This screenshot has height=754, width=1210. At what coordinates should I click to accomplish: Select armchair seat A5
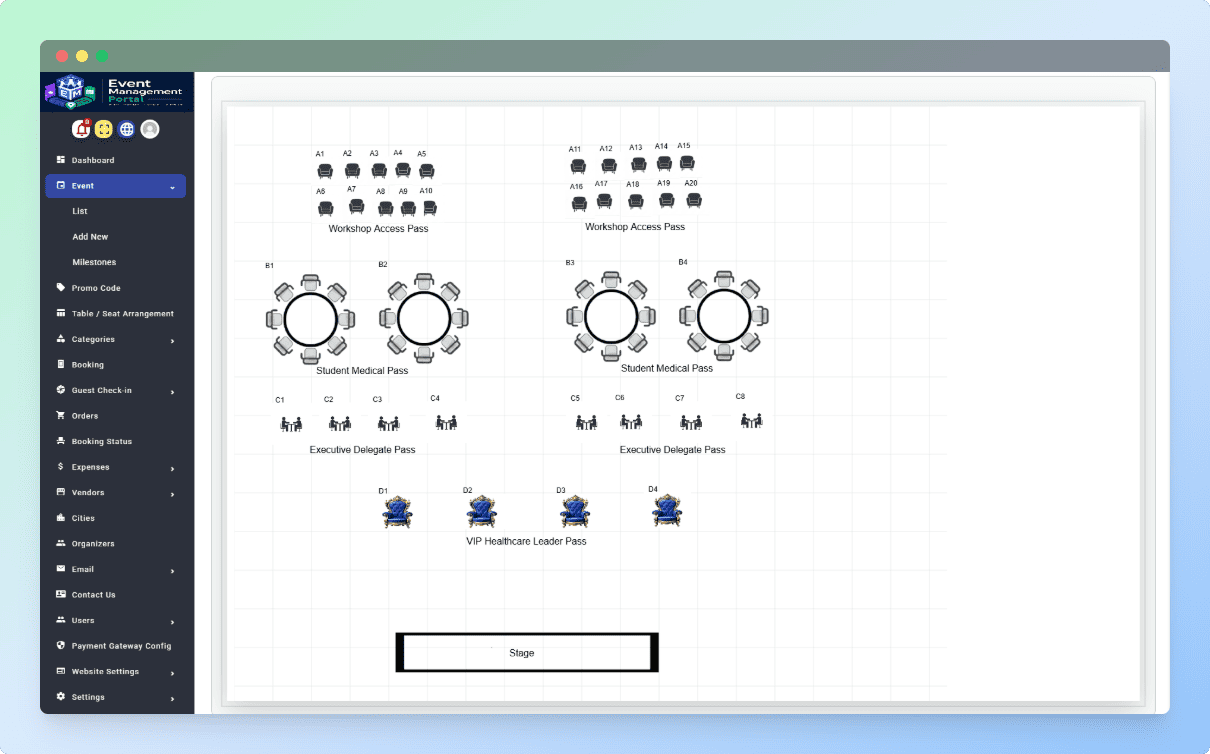(x=427, y=171)
